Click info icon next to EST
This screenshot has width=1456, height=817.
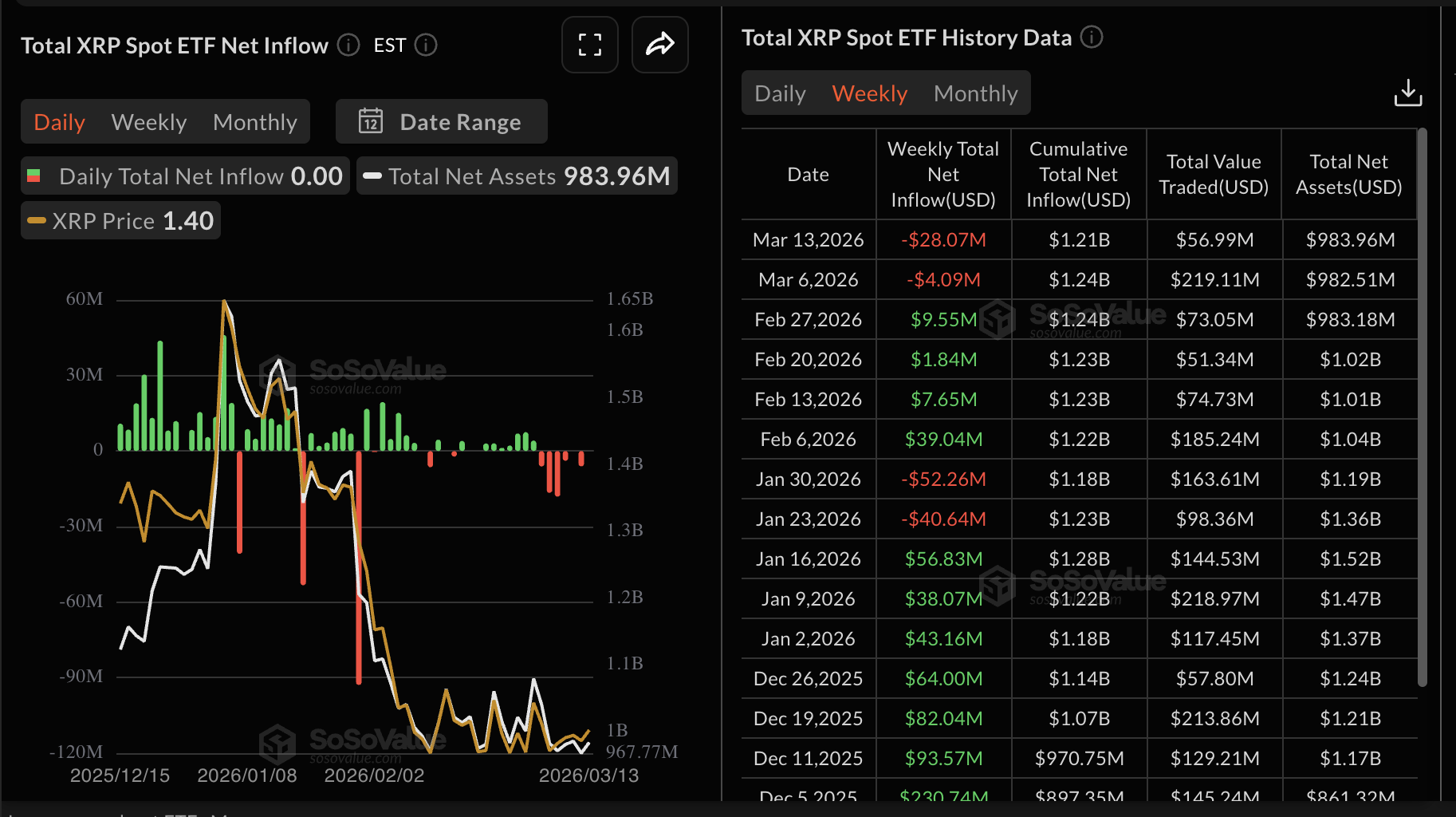[427, 45]
